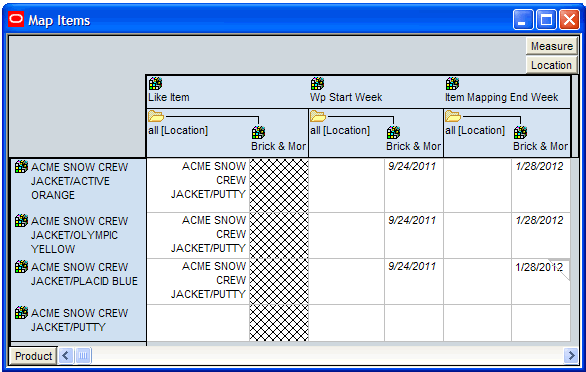Click the cube icon beside OLYMPIC YELLOW jacket row
The image size is (586, 372).
pos(21,221)
